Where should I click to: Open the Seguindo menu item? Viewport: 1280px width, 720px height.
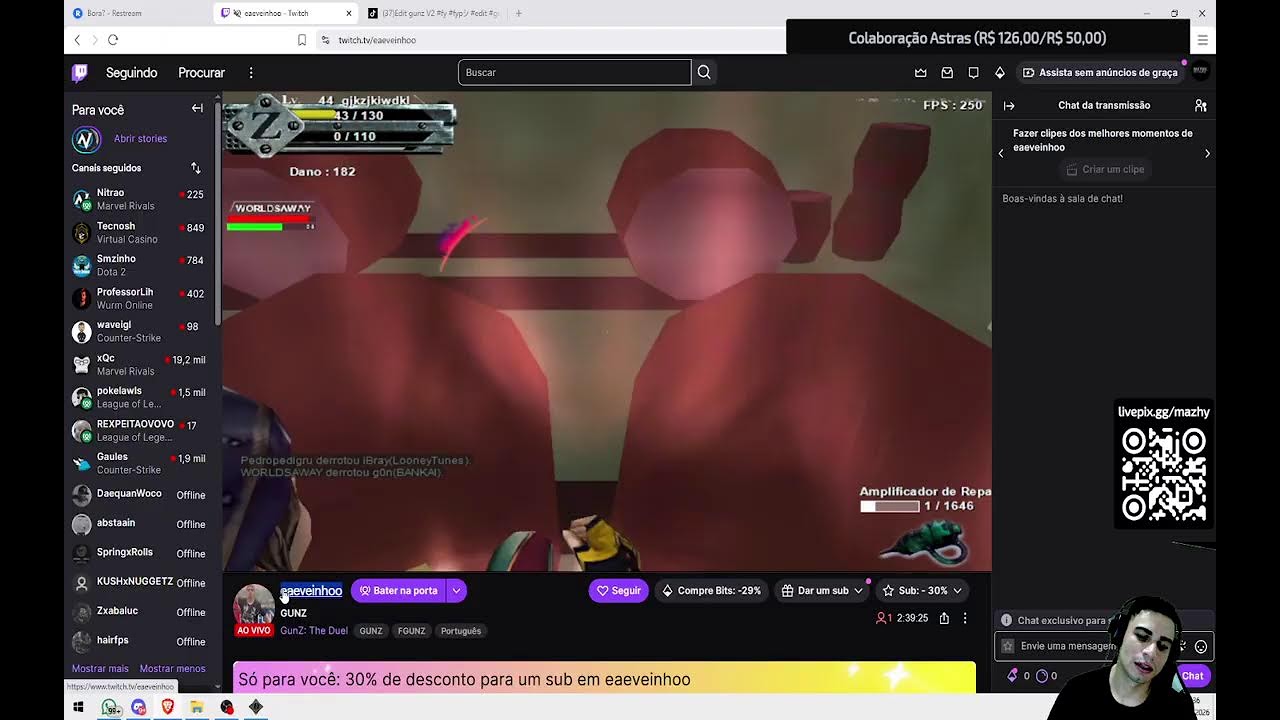(132, 72)
